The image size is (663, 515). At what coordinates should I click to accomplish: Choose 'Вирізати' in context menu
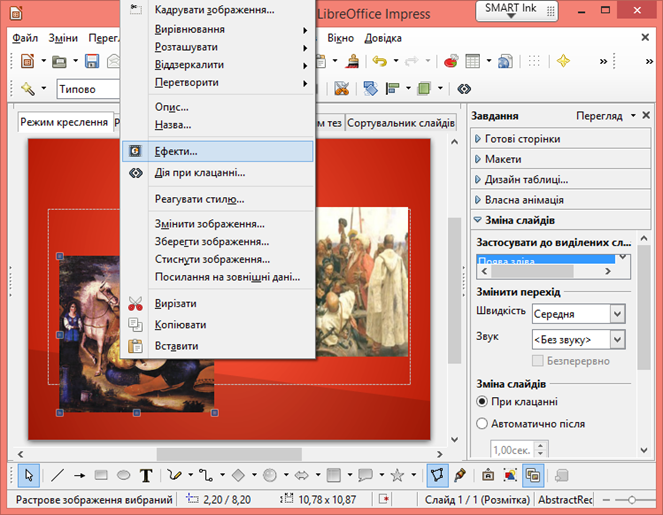tap(217, 304)
